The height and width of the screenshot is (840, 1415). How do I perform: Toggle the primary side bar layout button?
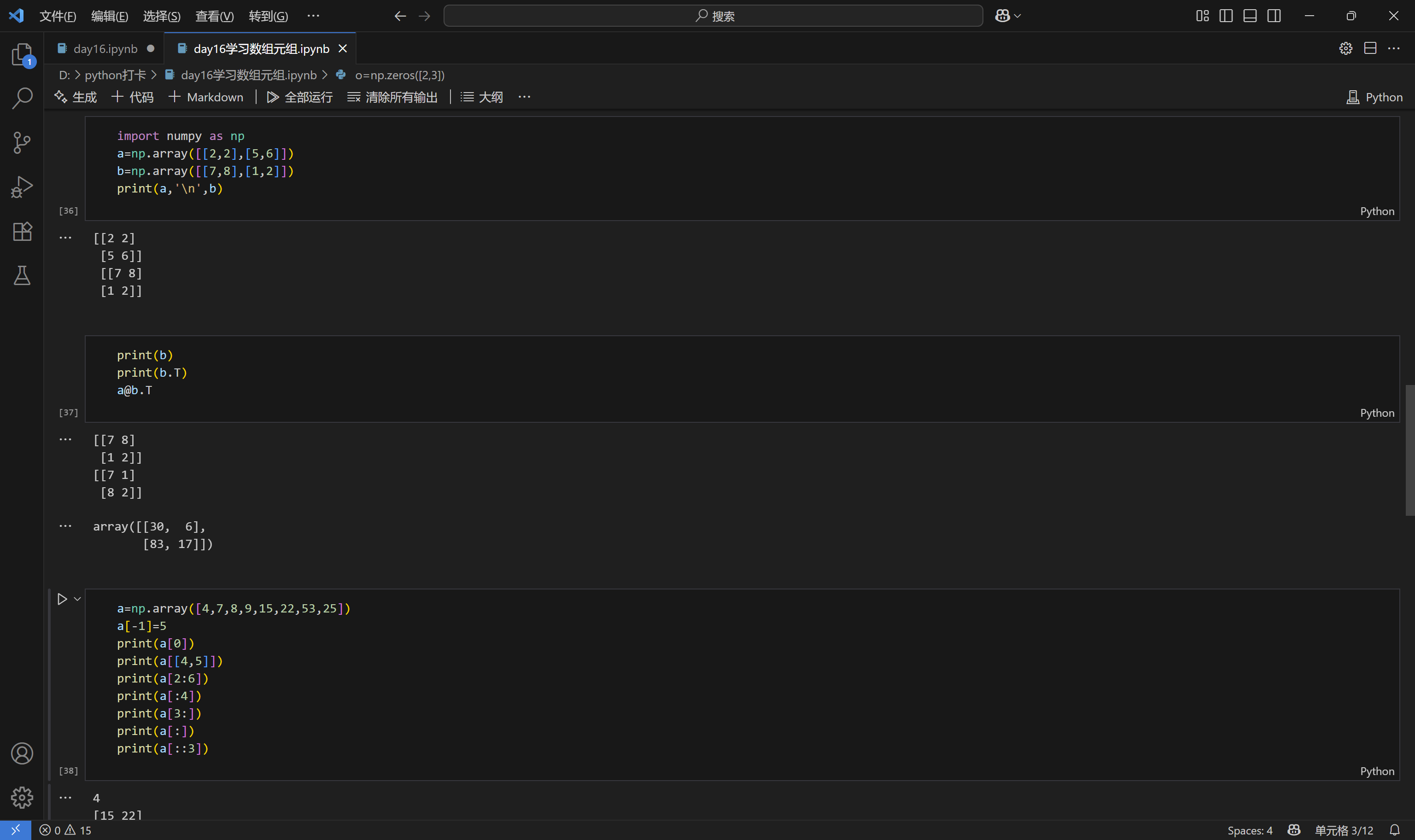pyautogui.click(x=1226, y=16)
